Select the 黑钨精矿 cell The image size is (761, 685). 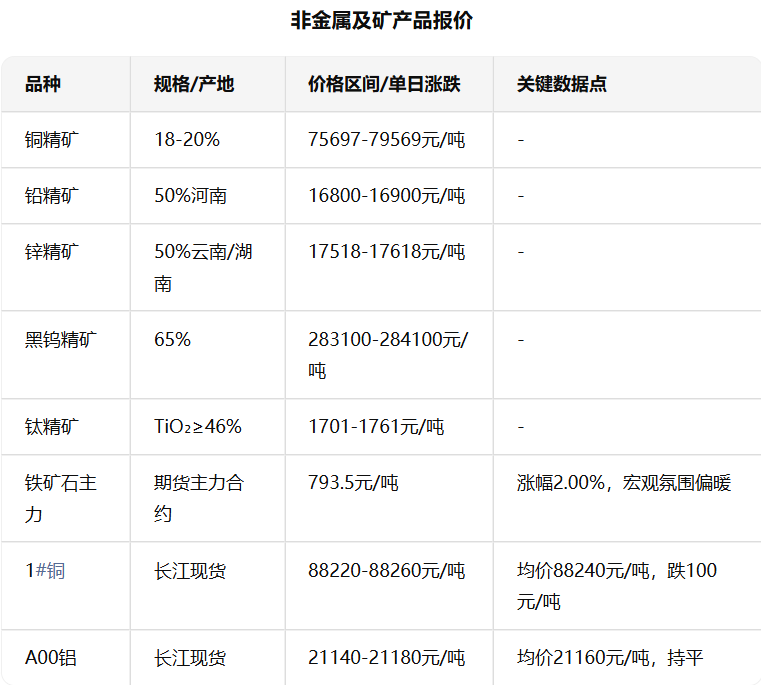point(61,339)
